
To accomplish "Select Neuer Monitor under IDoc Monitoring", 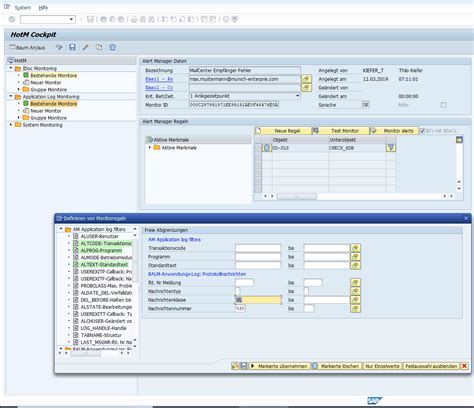I will point(46,83).
